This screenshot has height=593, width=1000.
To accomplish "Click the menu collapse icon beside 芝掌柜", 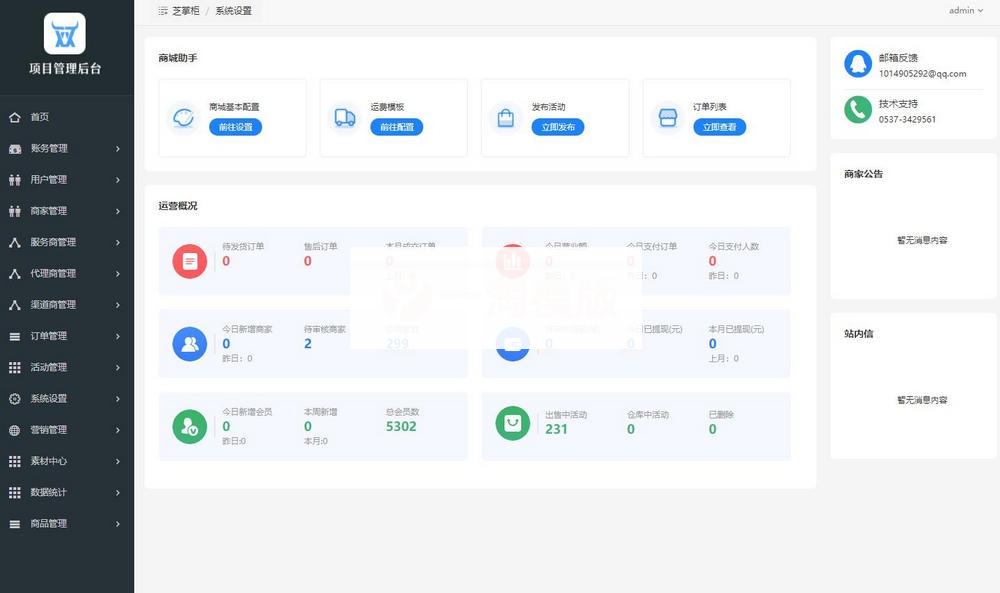I will pos(163,11).
